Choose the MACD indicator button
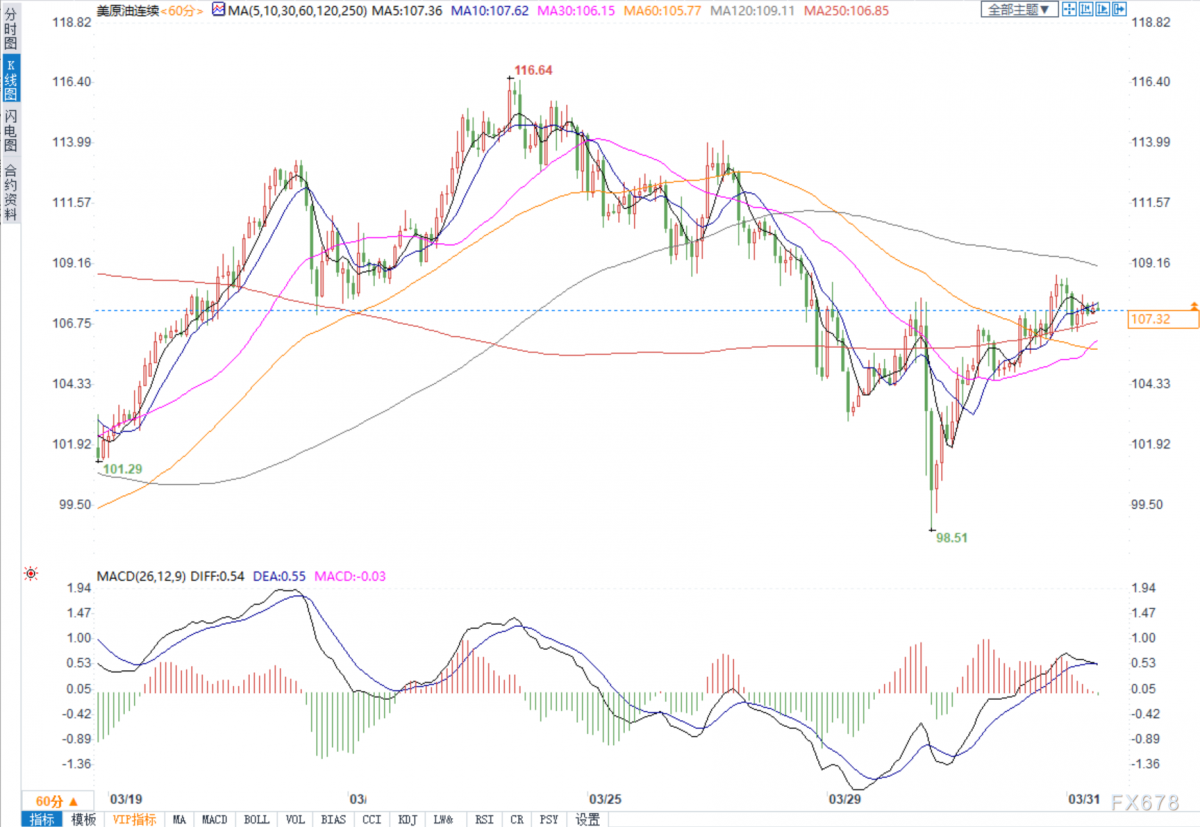The width and height of the screenshot is (1200, 827). pyautogui.click(x=215, y=819)
